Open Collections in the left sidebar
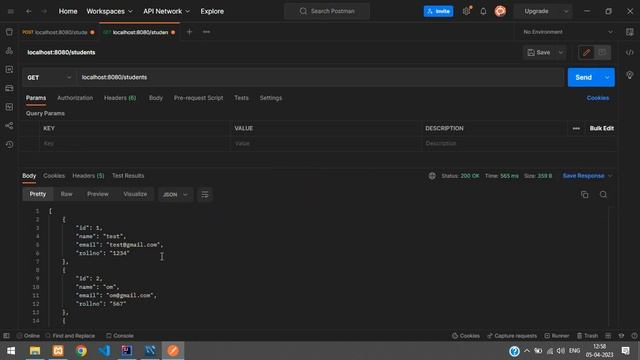640x360 pixels. [9, 32]
